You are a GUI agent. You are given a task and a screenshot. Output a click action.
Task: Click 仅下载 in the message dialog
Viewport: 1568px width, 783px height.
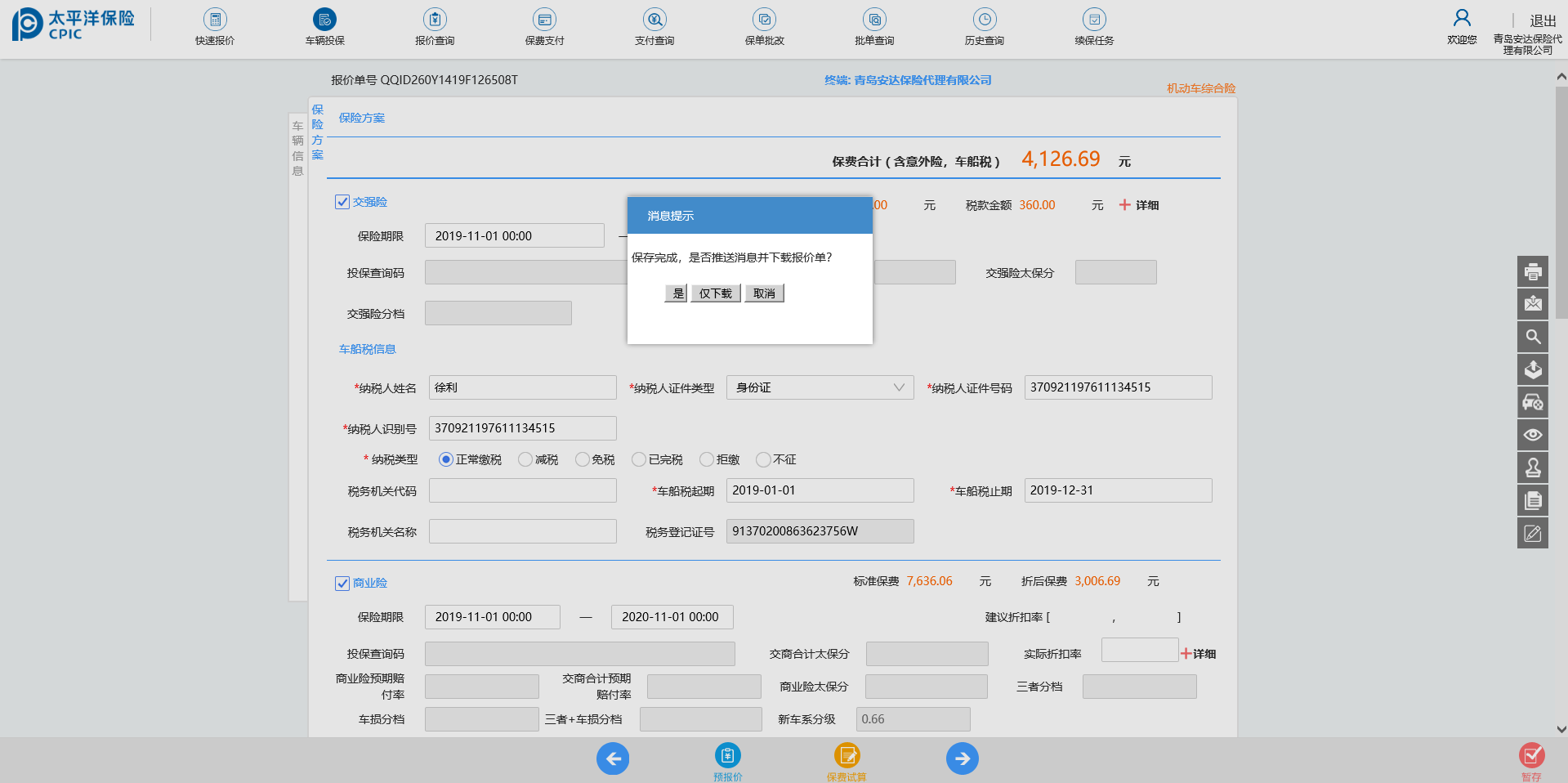click(716, 293)
